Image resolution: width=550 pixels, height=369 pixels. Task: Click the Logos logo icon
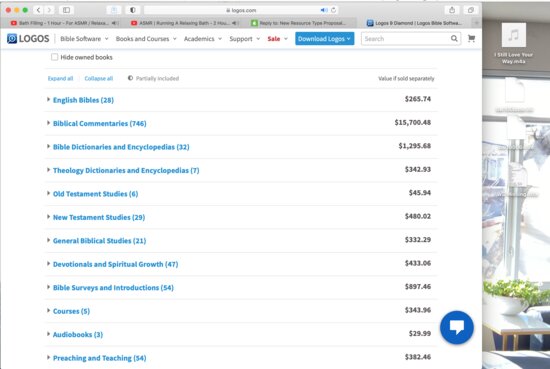12,39
